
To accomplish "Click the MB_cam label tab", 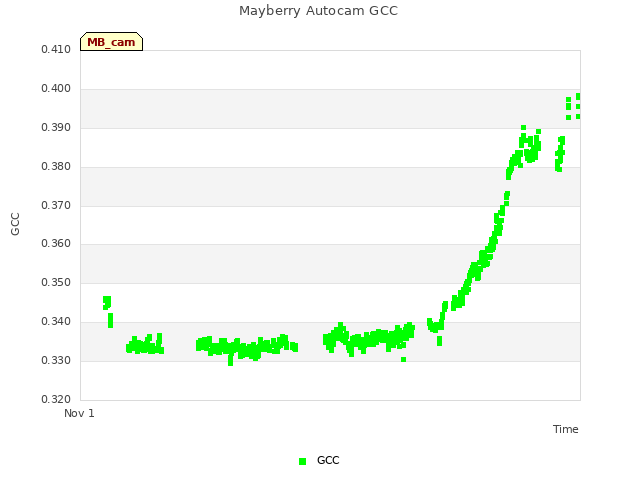I will tap(111, 42).
